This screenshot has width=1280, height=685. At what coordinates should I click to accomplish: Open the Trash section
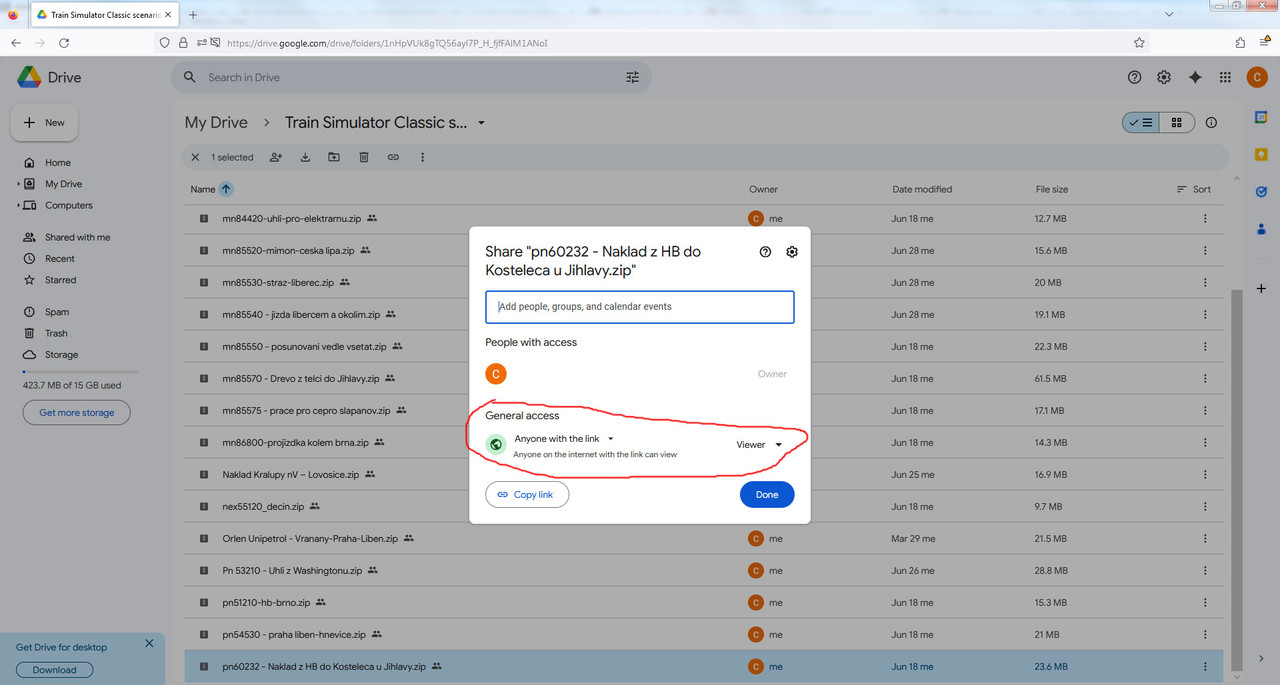click(x=56, y=334)
